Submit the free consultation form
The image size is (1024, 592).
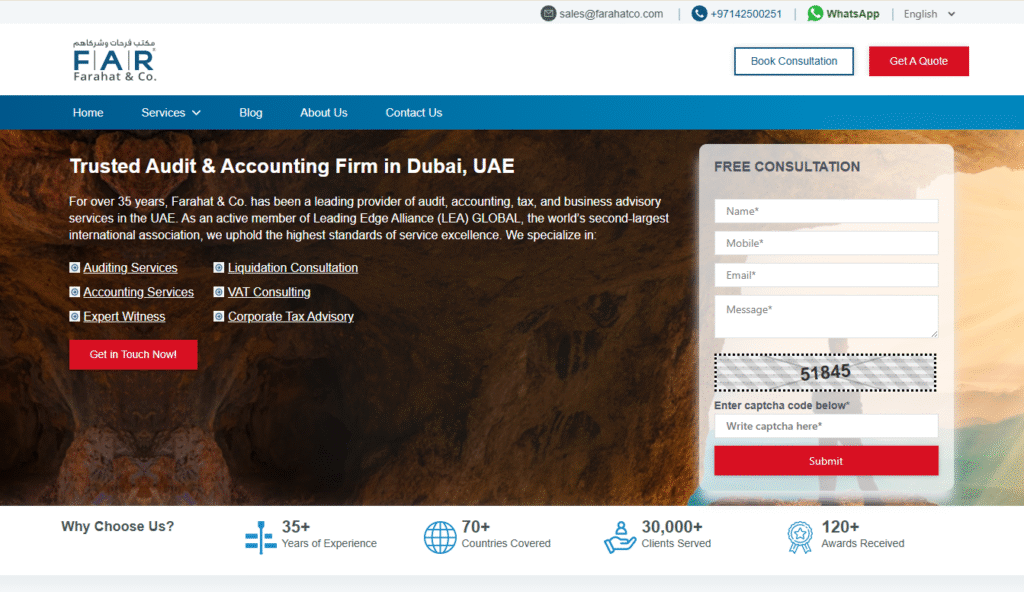pyautogui.click(x=826, y=461)
